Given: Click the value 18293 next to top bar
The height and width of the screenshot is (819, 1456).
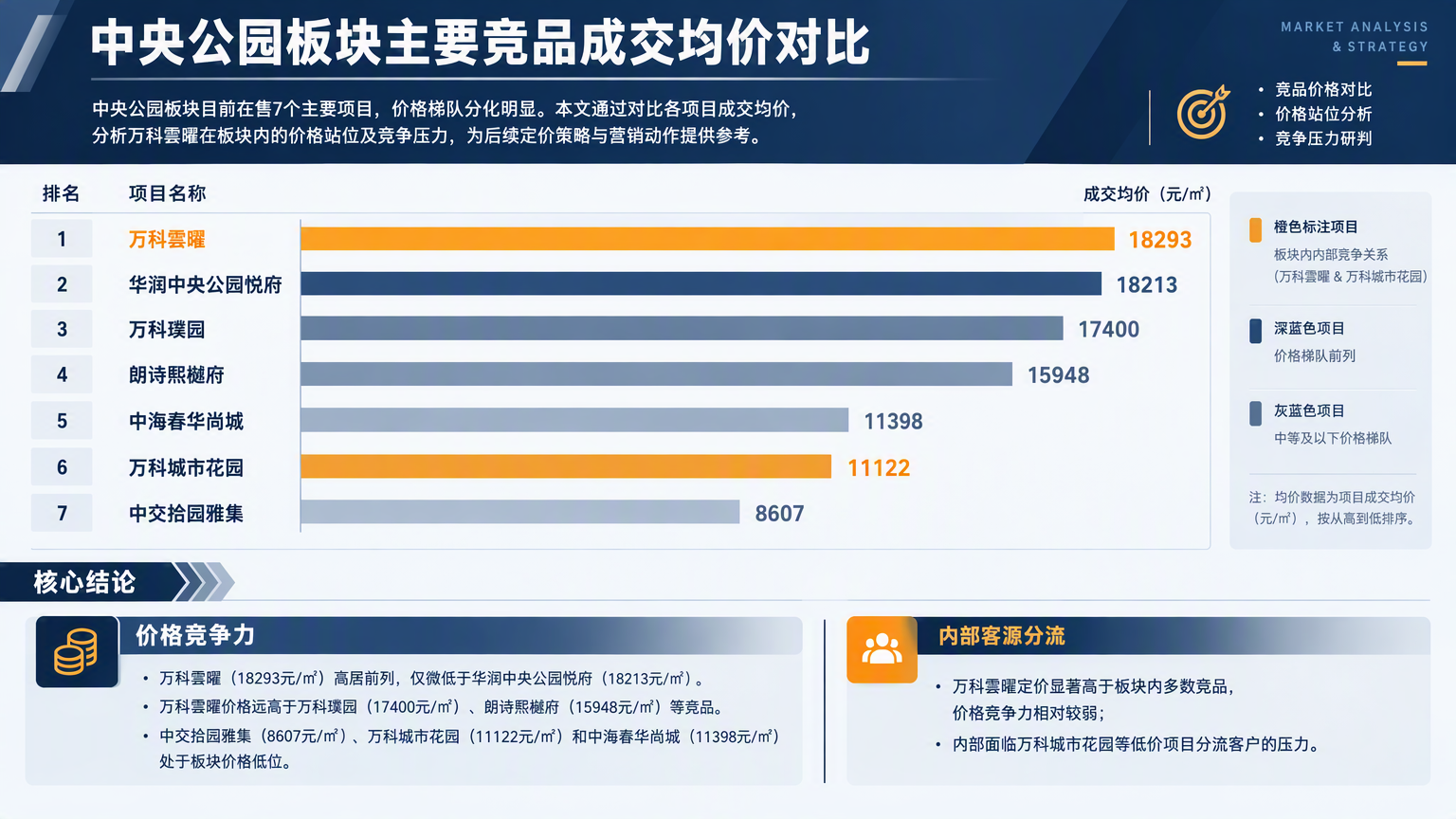Looking at the screenshot, I should (x=1159, y=240).
